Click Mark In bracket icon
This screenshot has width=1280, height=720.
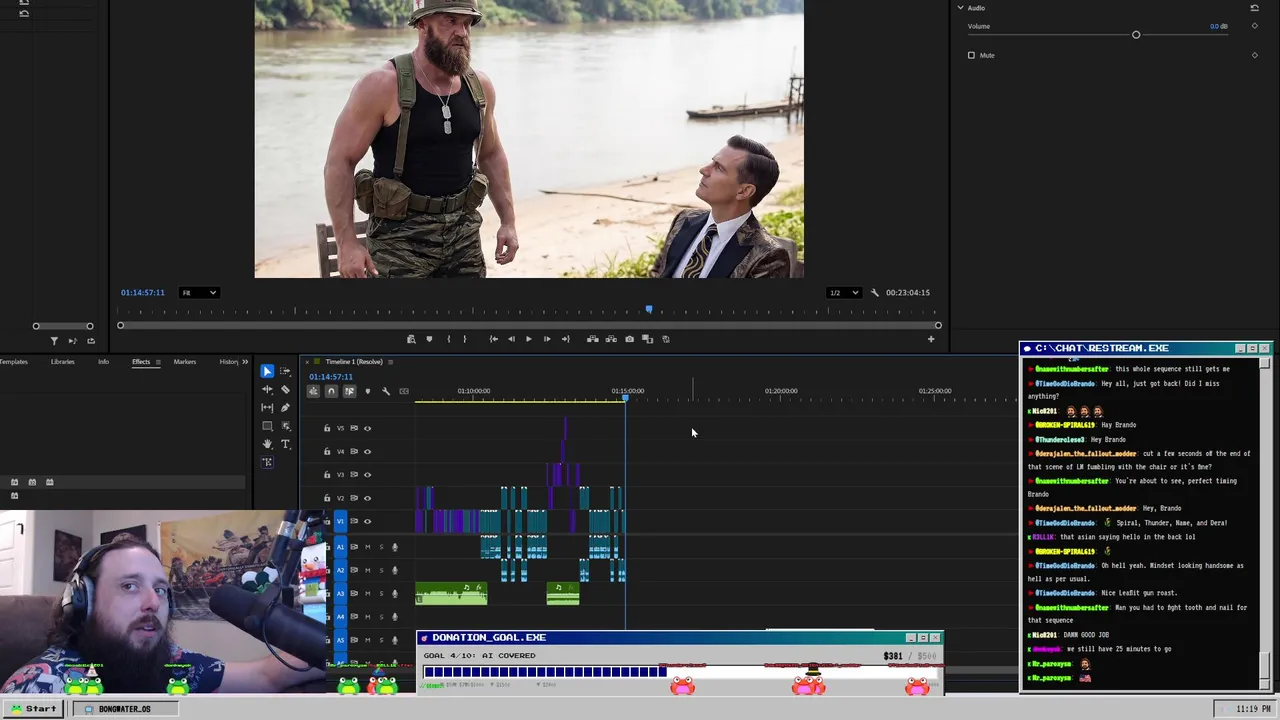(448, 339)
